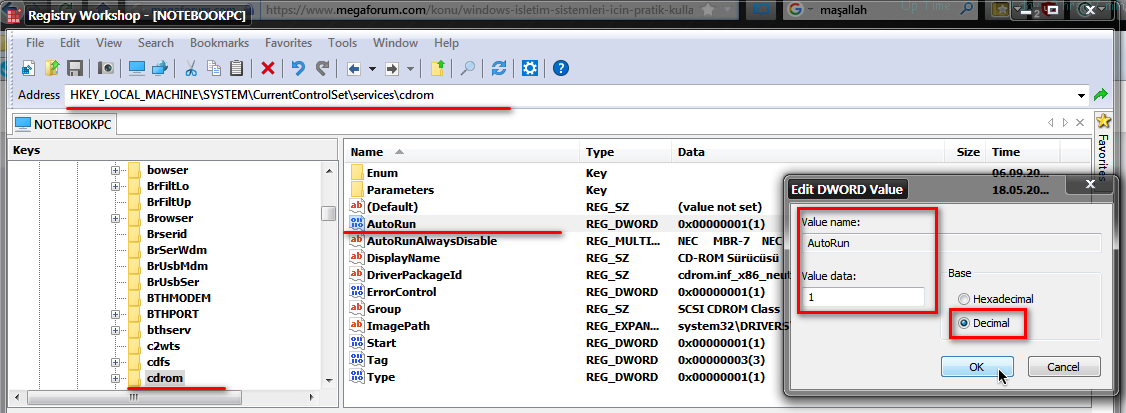This screenshot has width=1126, height=413.
Task: Click the blue Help question icon
Action: (x=561, y=68)
